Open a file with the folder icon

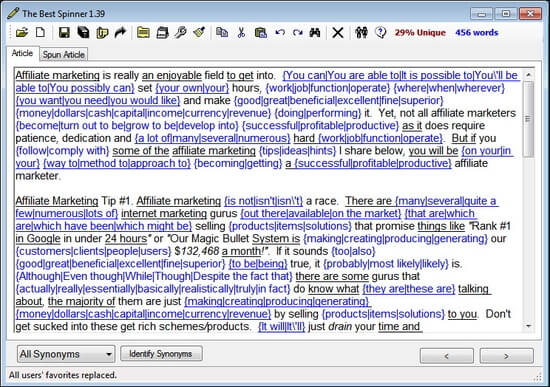[x=22, y=33]
